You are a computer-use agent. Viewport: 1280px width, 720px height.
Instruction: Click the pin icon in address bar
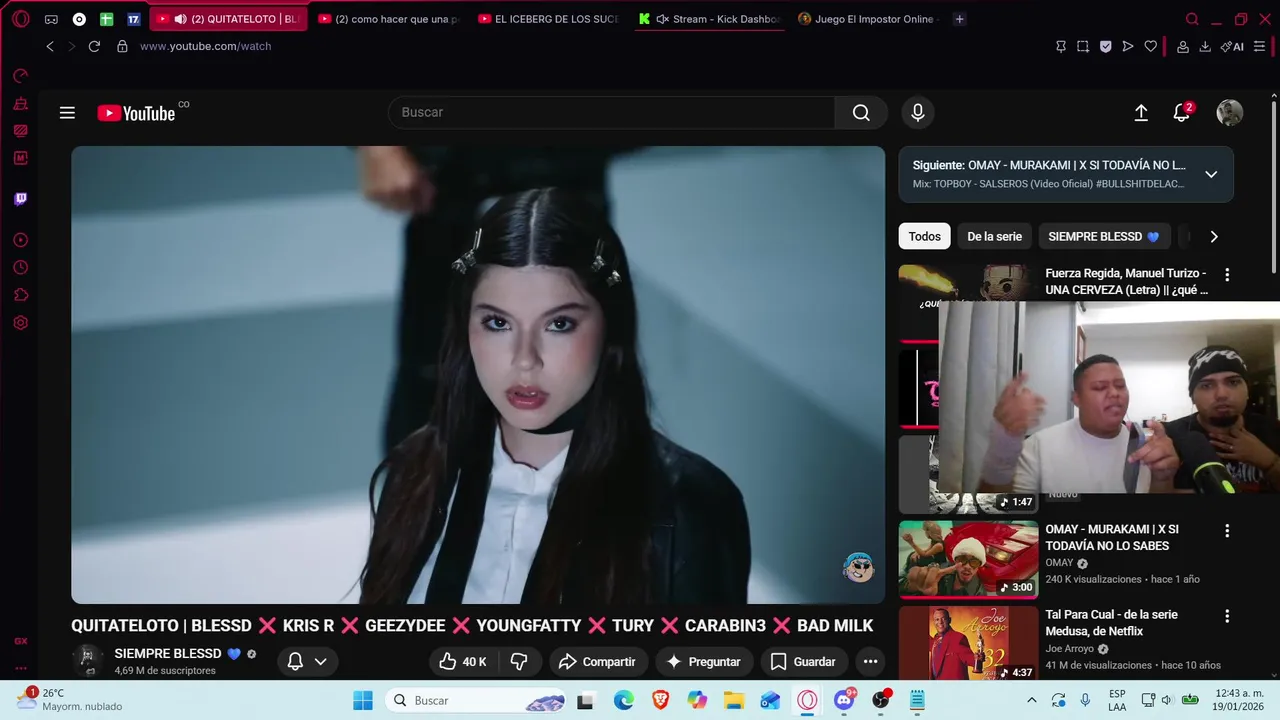1061,46
